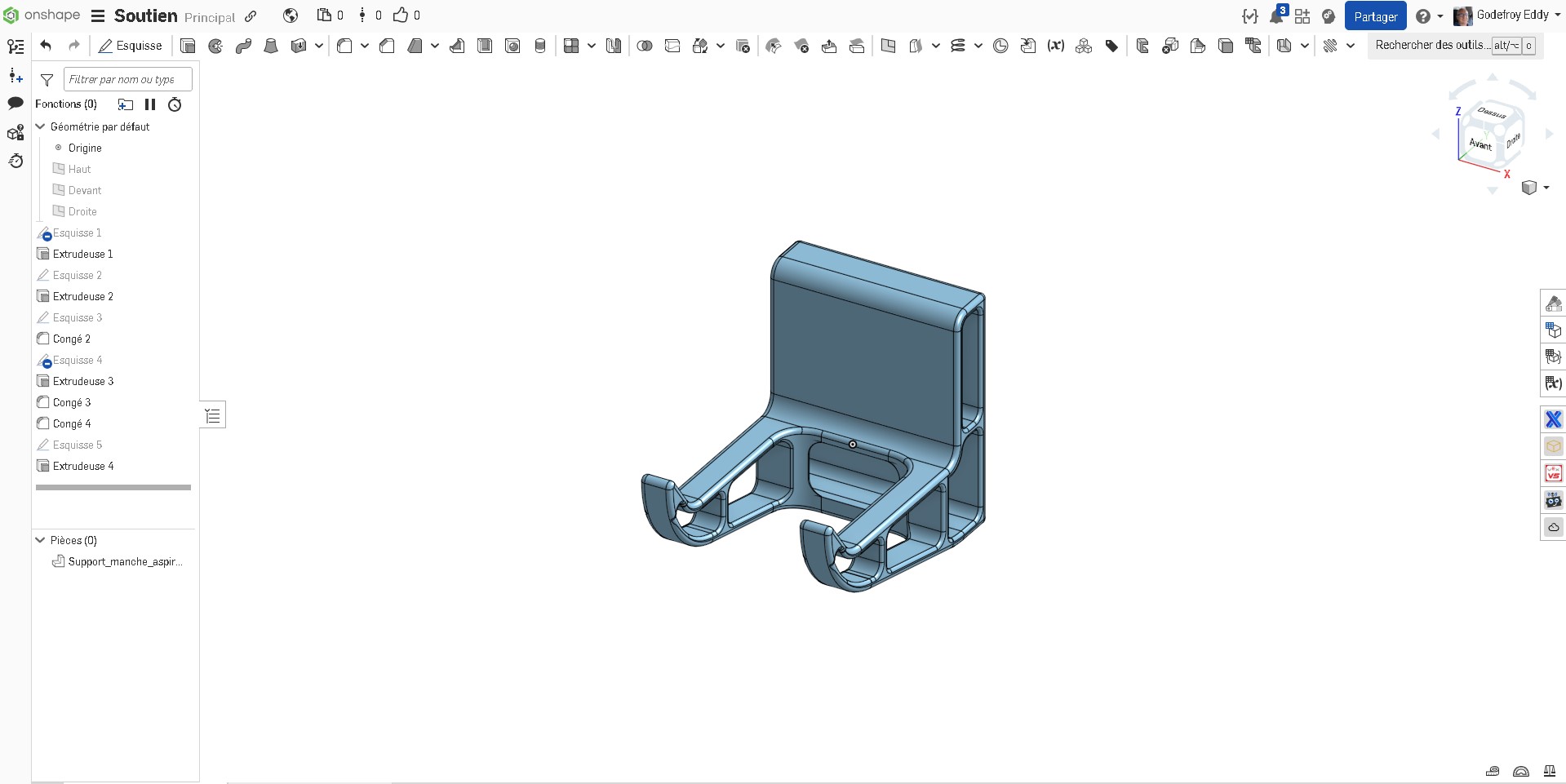The height and width of the screenshot is (784, 1566).
Task: Open the main hamburger menu
Action: tap(98, 16)
